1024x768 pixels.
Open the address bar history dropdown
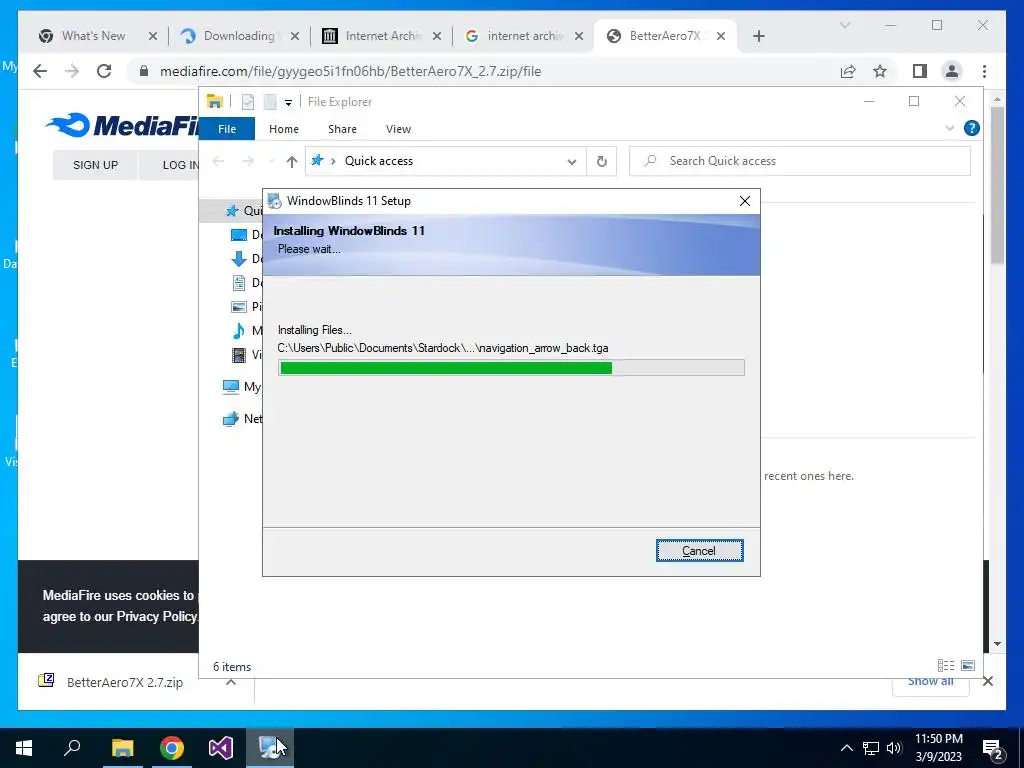[x=571, y=161]
